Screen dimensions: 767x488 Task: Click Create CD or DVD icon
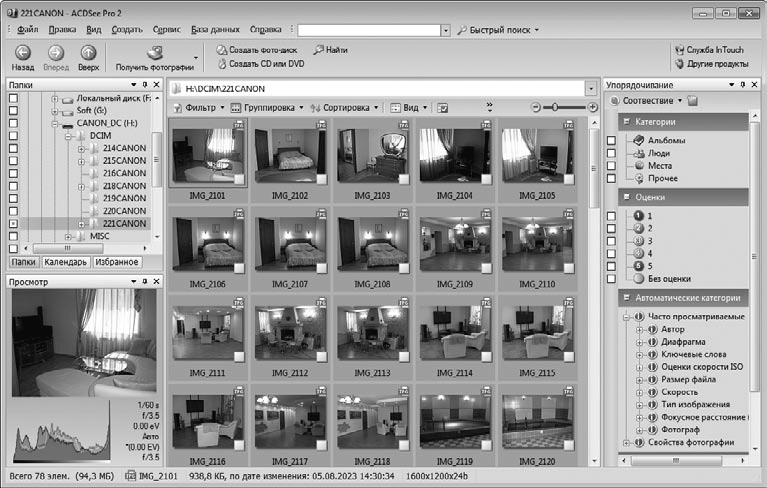pyautogui.click(x=222, y=63)
